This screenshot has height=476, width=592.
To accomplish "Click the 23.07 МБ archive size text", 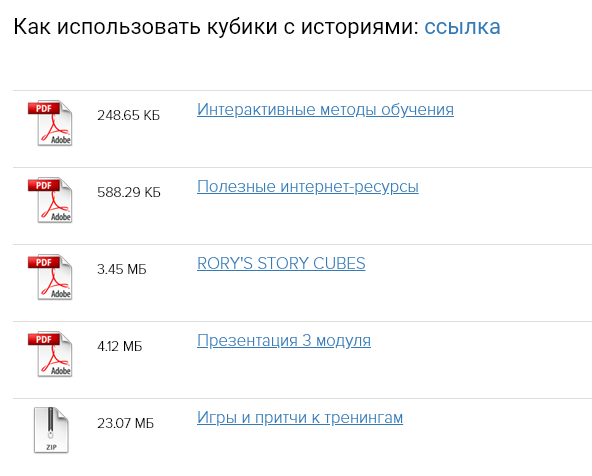I will point(125,423).
